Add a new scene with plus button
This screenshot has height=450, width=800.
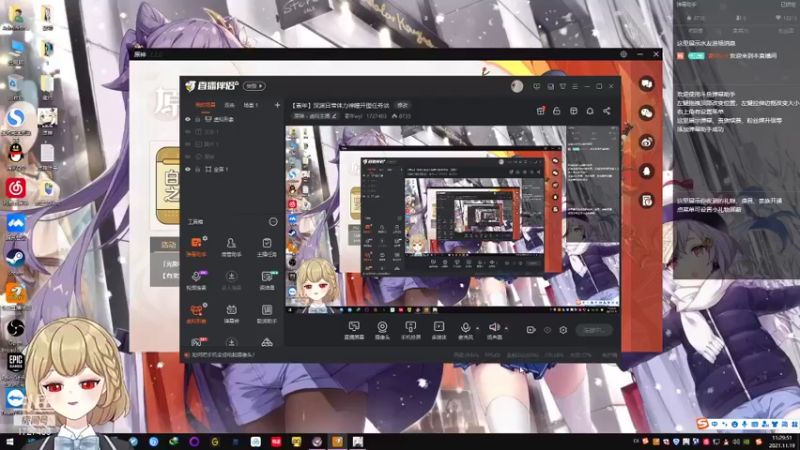point(277,105)
